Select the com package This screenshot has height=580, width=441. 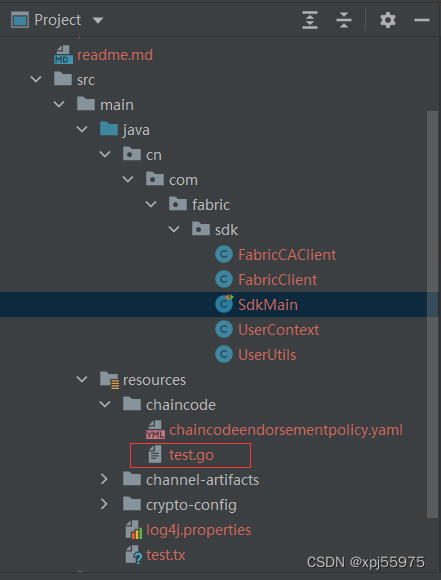point(184,180)
